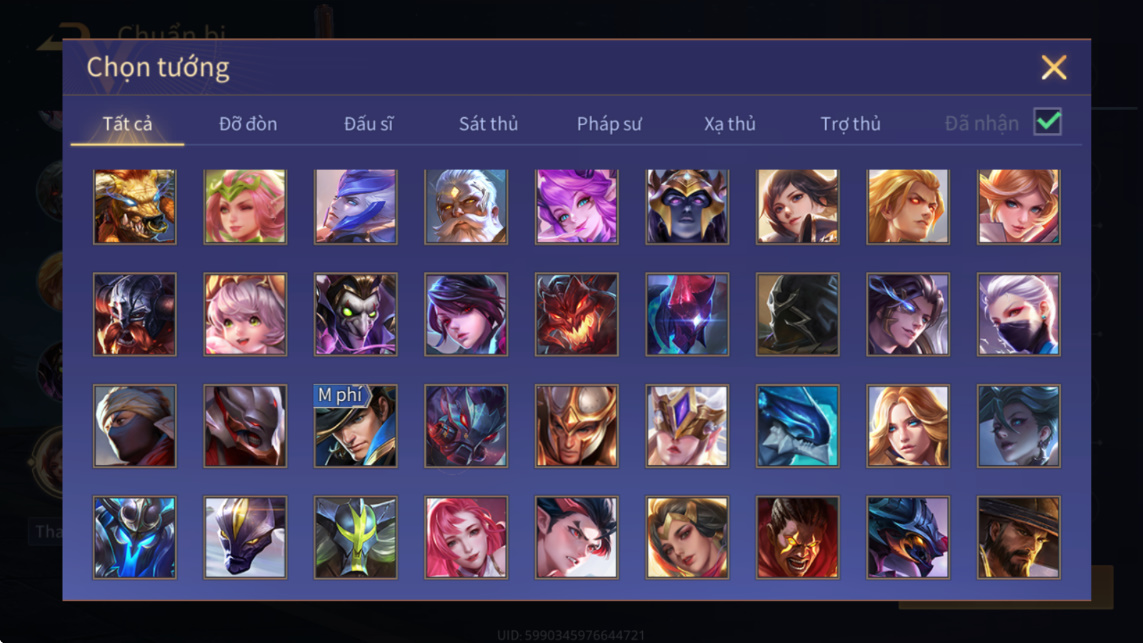Filter heroes by "Xạ thủ" tab
This screenshot has height=643, width=1143.
730,124
